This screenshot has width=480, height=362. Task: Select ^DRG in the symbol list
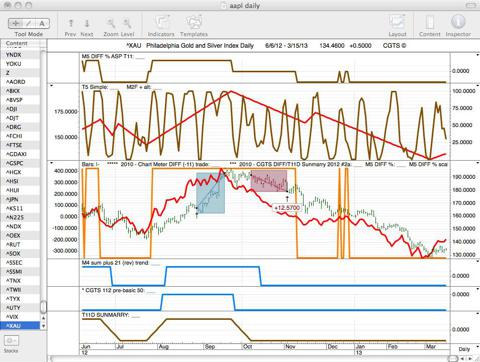tap(20, 127)
